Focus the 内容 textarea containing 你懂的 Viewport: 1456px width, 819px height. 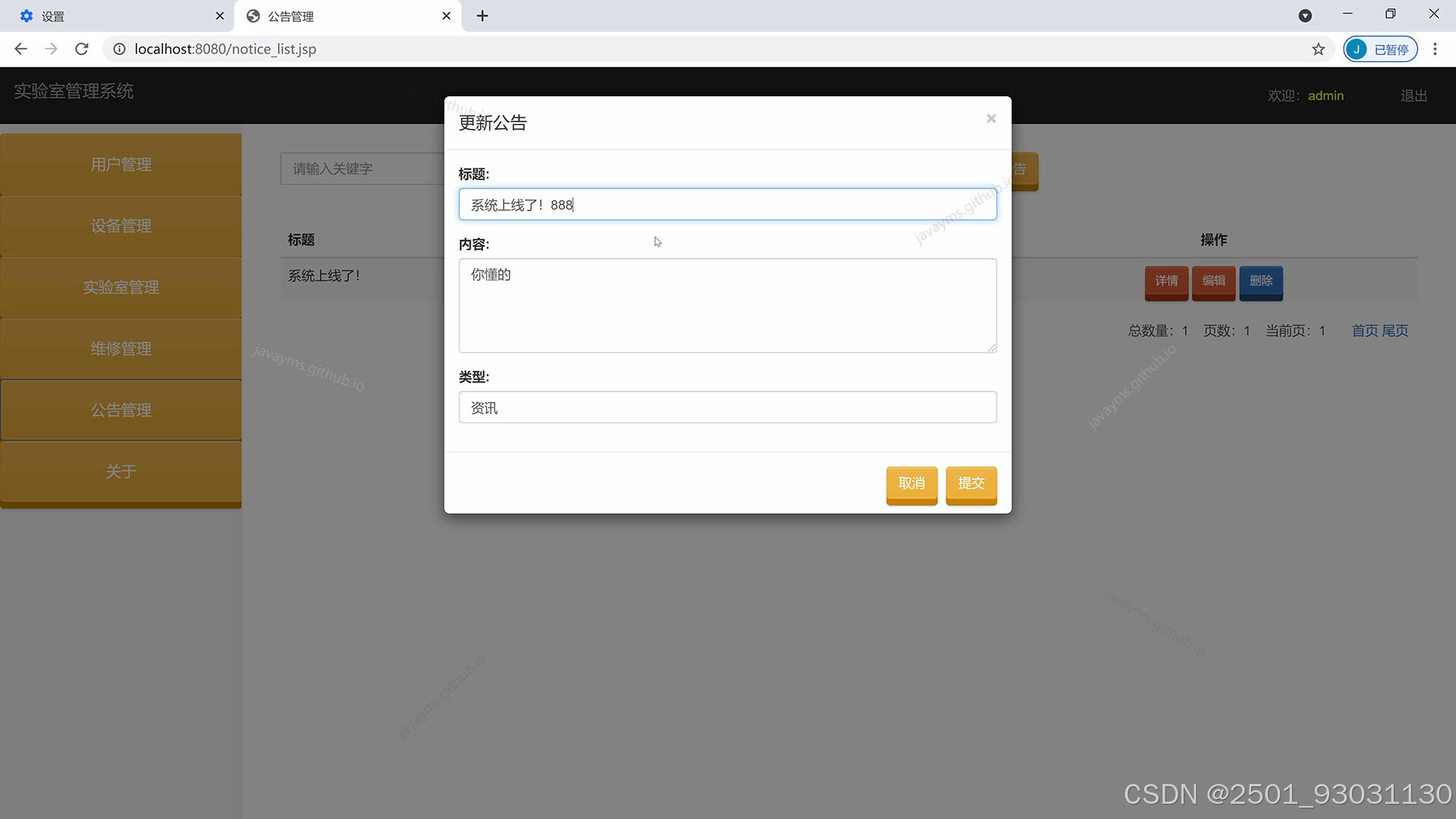coord(727,306)
